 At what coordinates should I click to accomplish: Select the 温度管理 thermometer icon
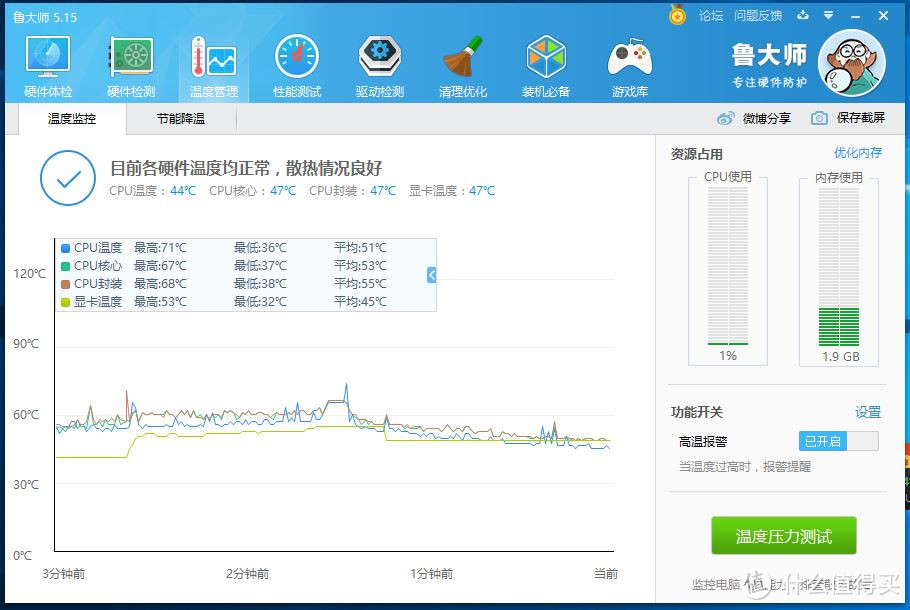coord(214,56)
